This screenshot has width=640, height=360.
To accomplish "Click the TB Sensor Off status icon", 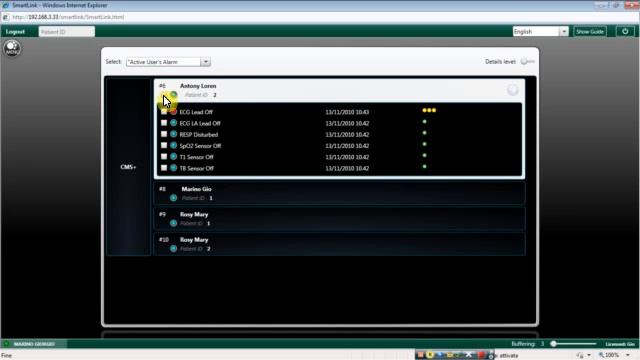I will [x=173, y=168].
